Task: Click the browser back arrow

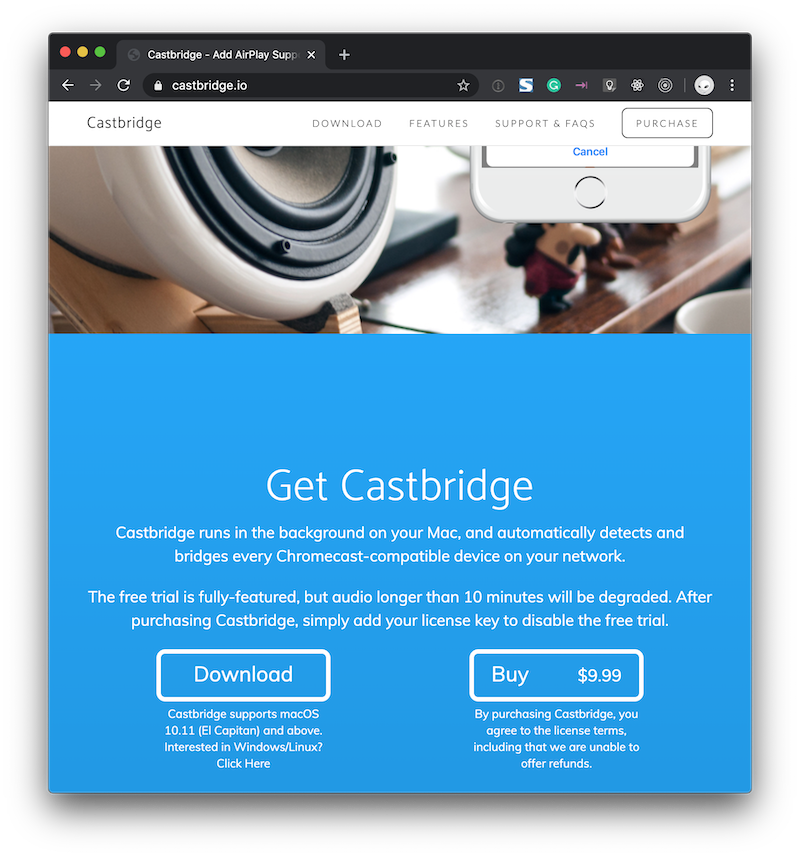Action: [x=68, y=85]
